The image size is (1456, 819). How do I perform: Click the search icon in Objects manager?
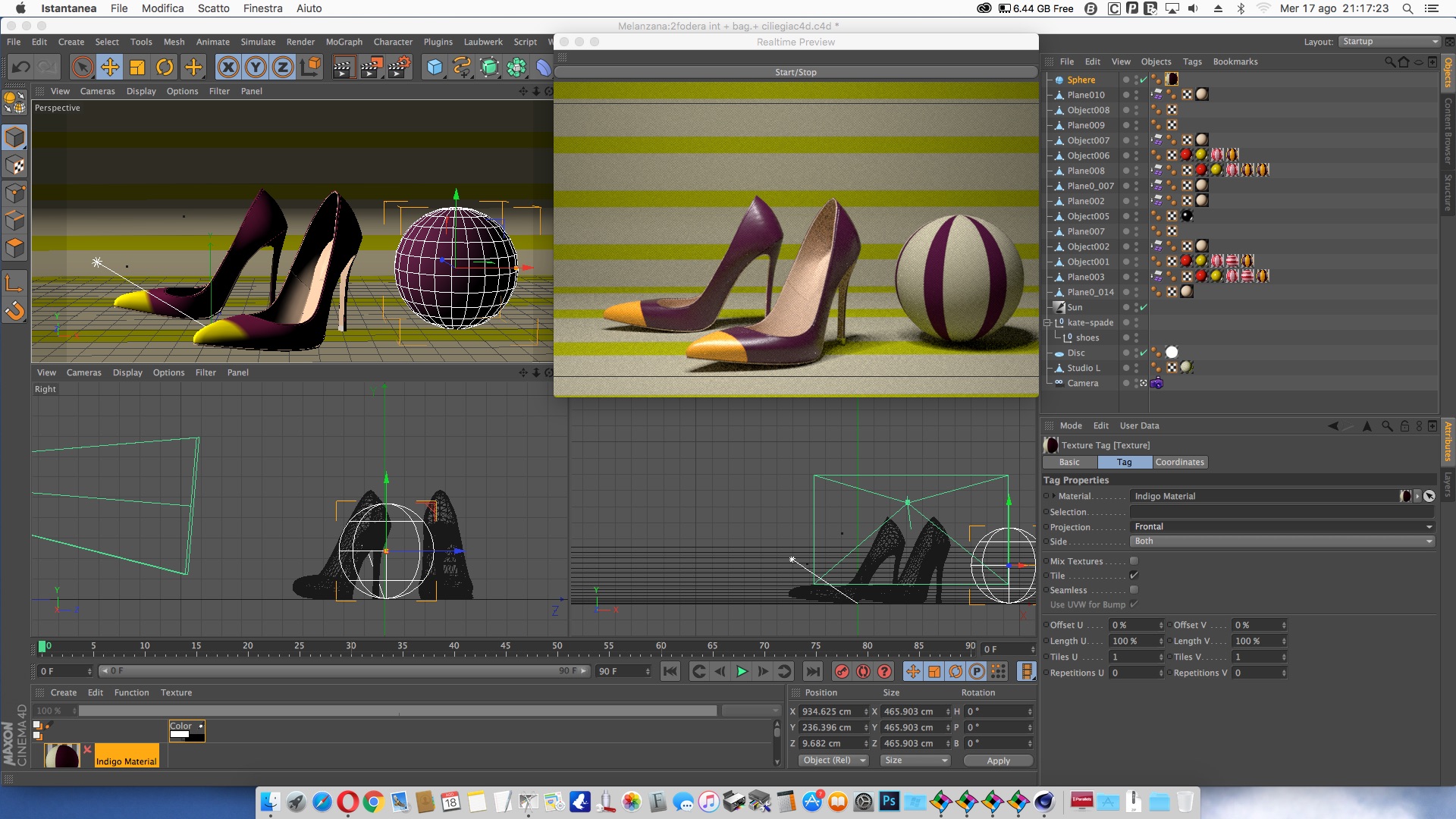click(1389, 62)
